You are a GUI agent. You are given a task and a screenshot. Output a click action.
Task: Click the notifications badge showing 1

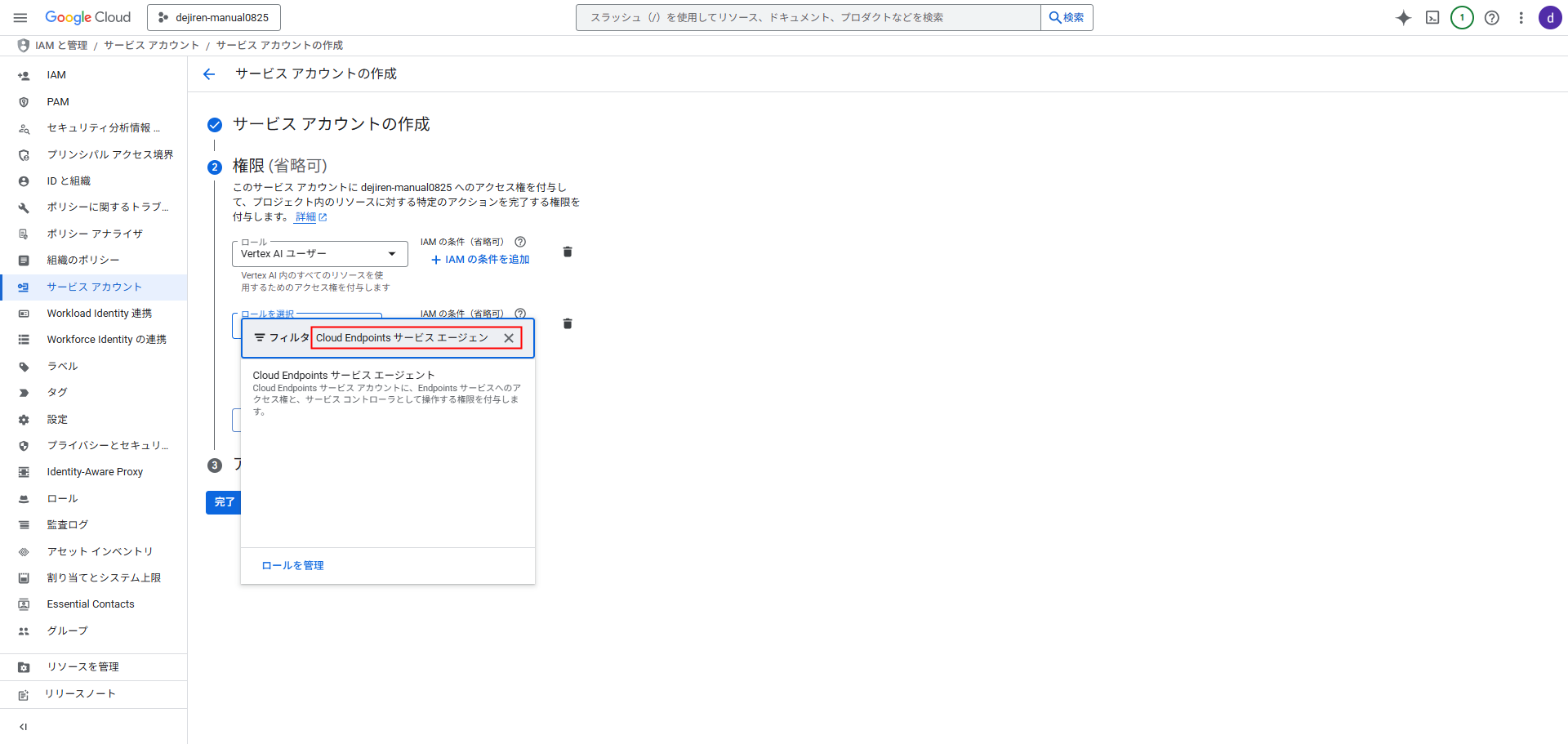(1462, 18)
